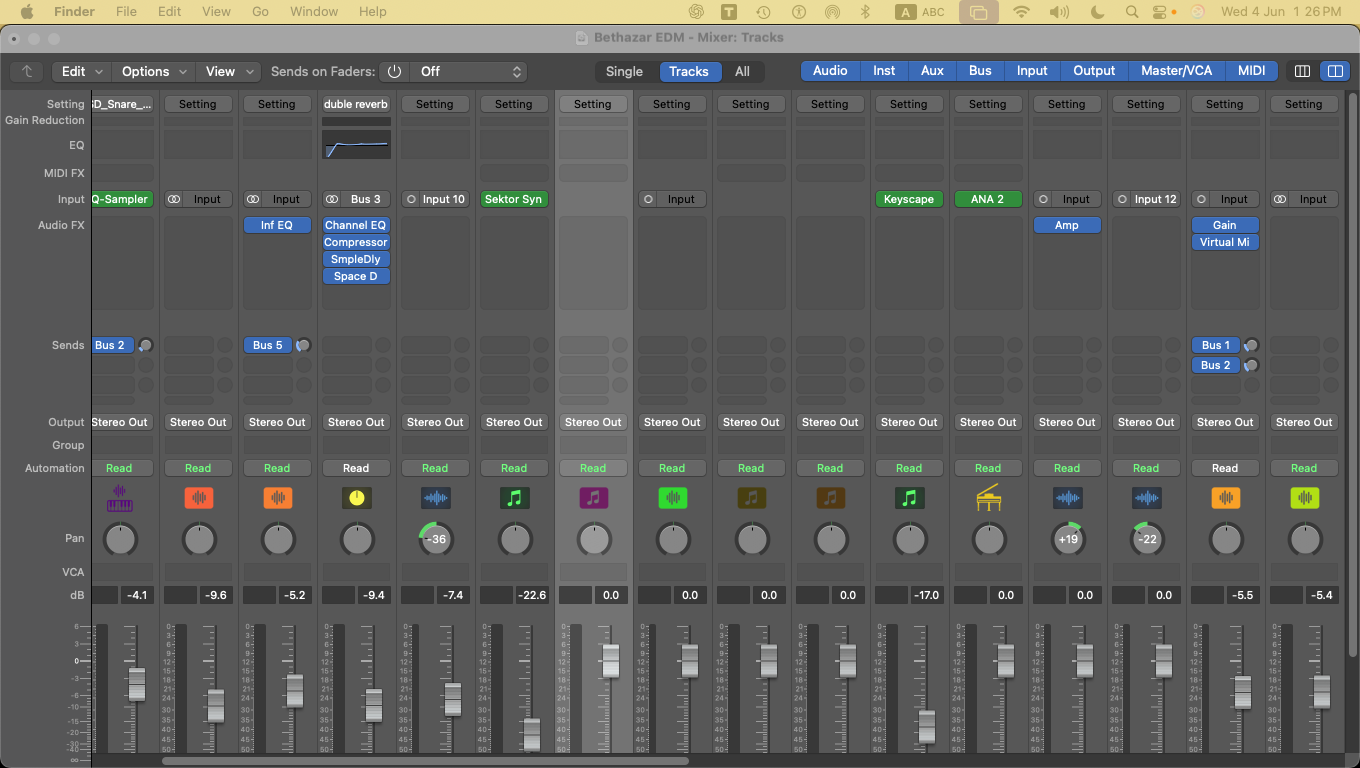
Task: Open the Bus 3 input slot menu
Action: coord(366,199)
